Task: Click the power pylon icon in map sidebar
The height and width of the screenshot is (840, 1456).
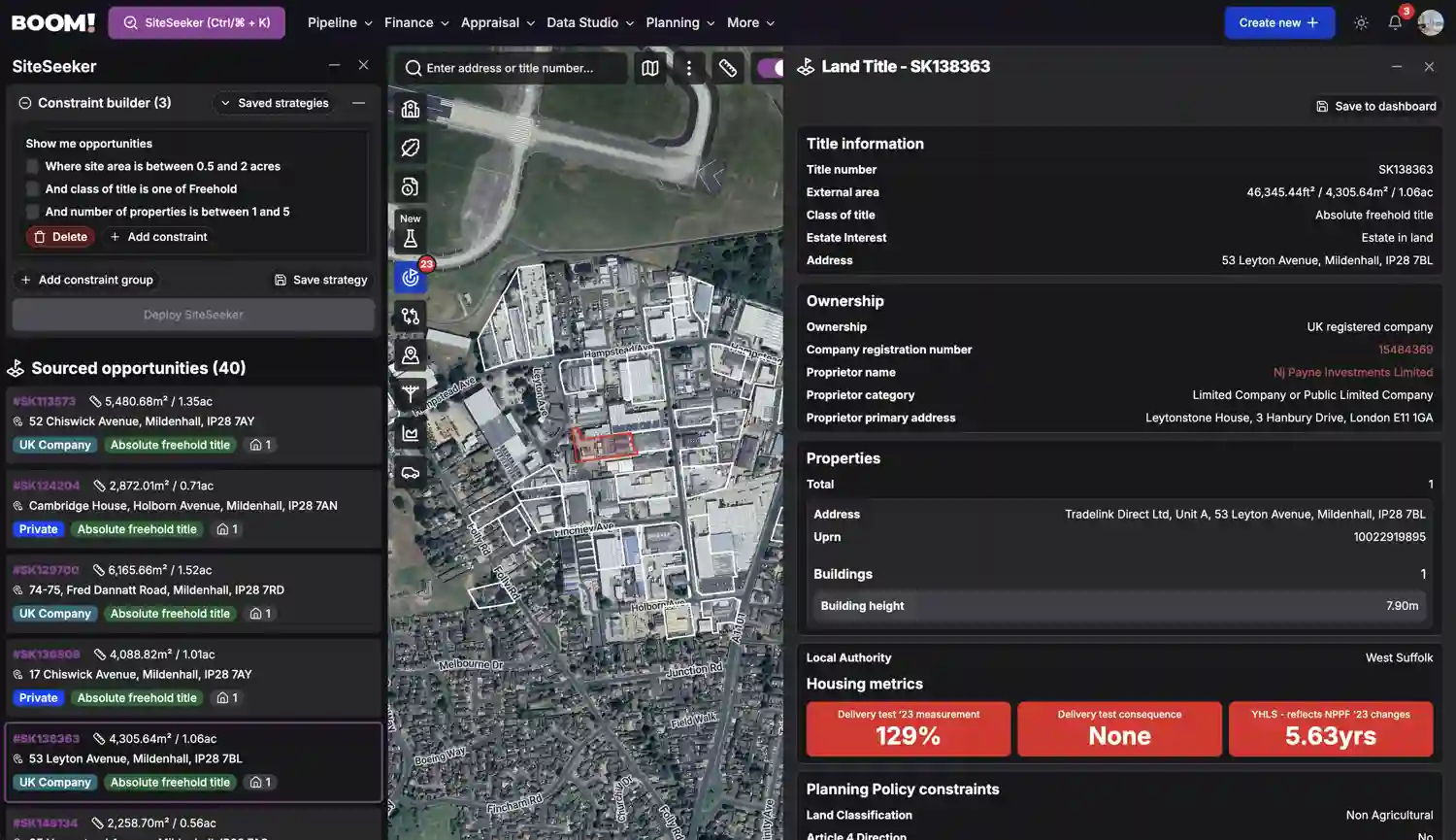Action: point(411,394)
